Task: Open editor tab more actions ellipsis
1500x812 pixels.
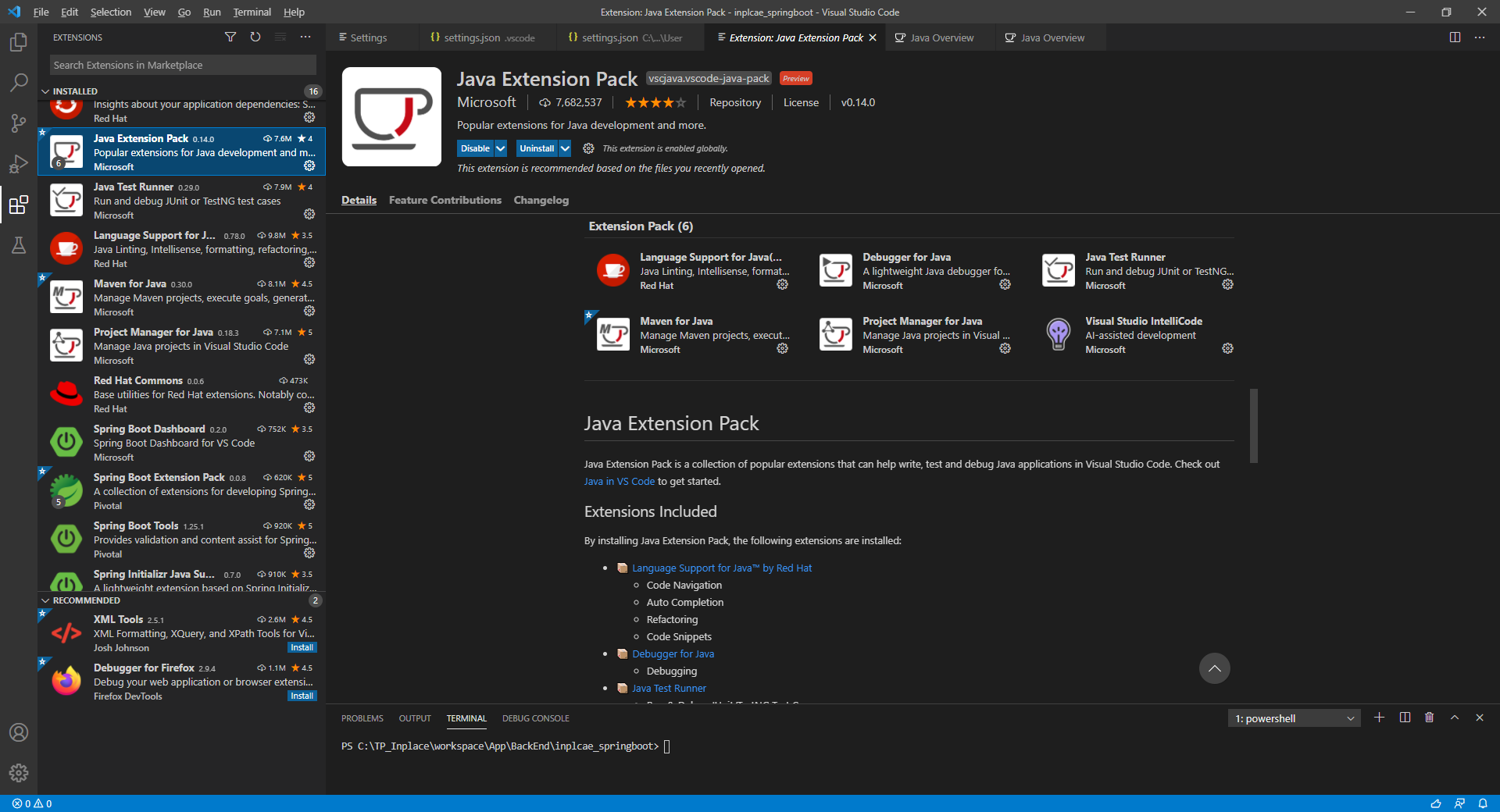Action: 1480,37
